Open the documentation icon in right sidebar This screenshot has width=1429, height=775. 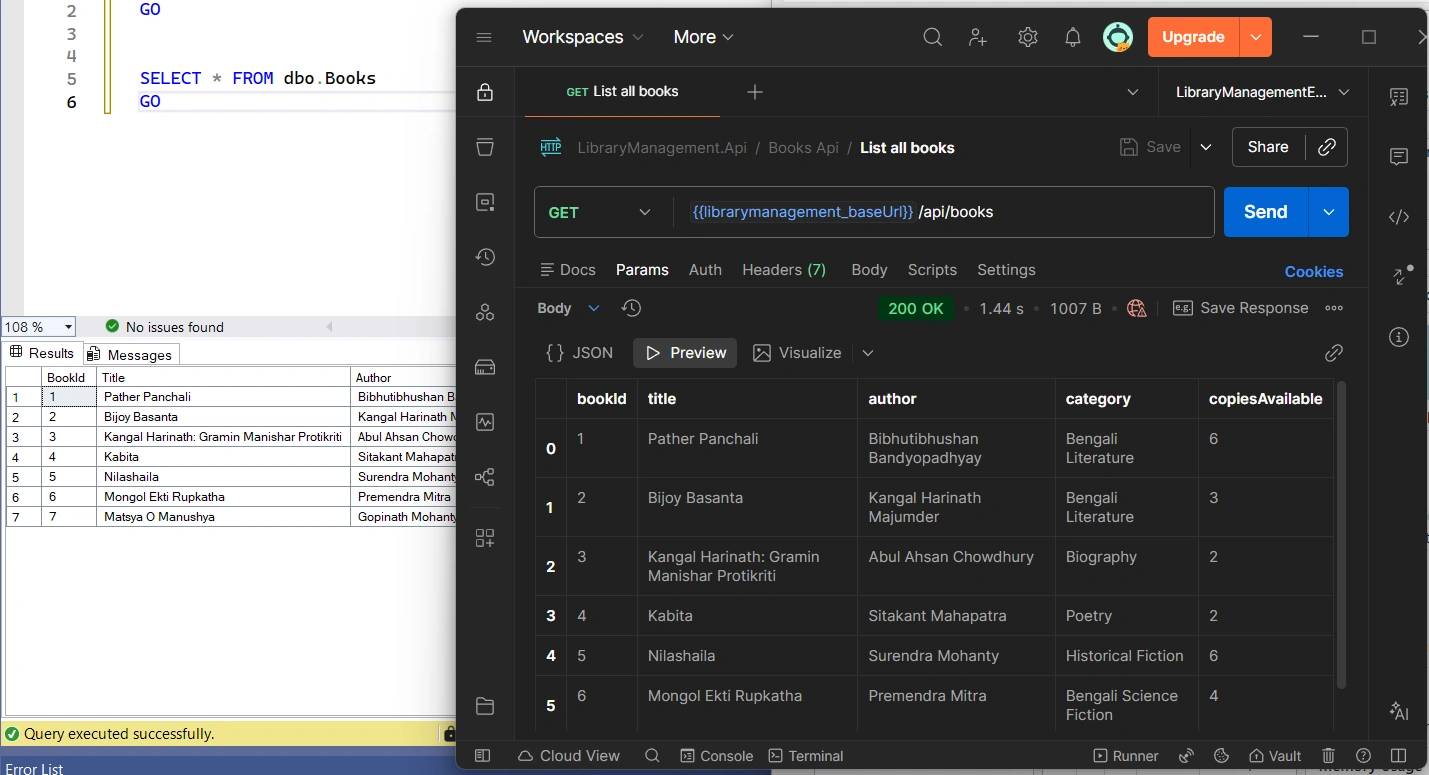(x=1399, y=97)
